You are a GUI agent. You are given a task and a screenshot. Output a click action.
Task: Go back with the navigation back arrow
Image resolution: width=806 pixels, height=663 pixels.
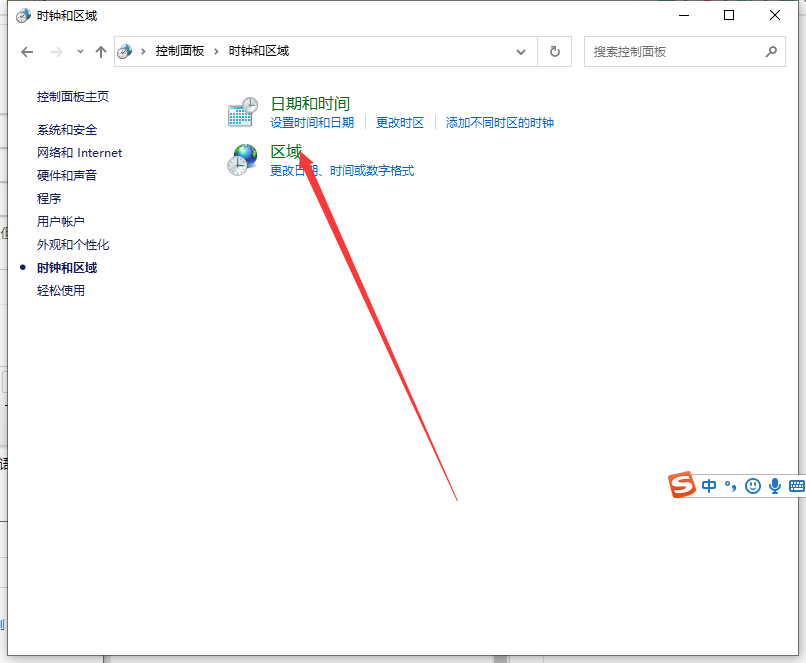[x=27, y=51]
